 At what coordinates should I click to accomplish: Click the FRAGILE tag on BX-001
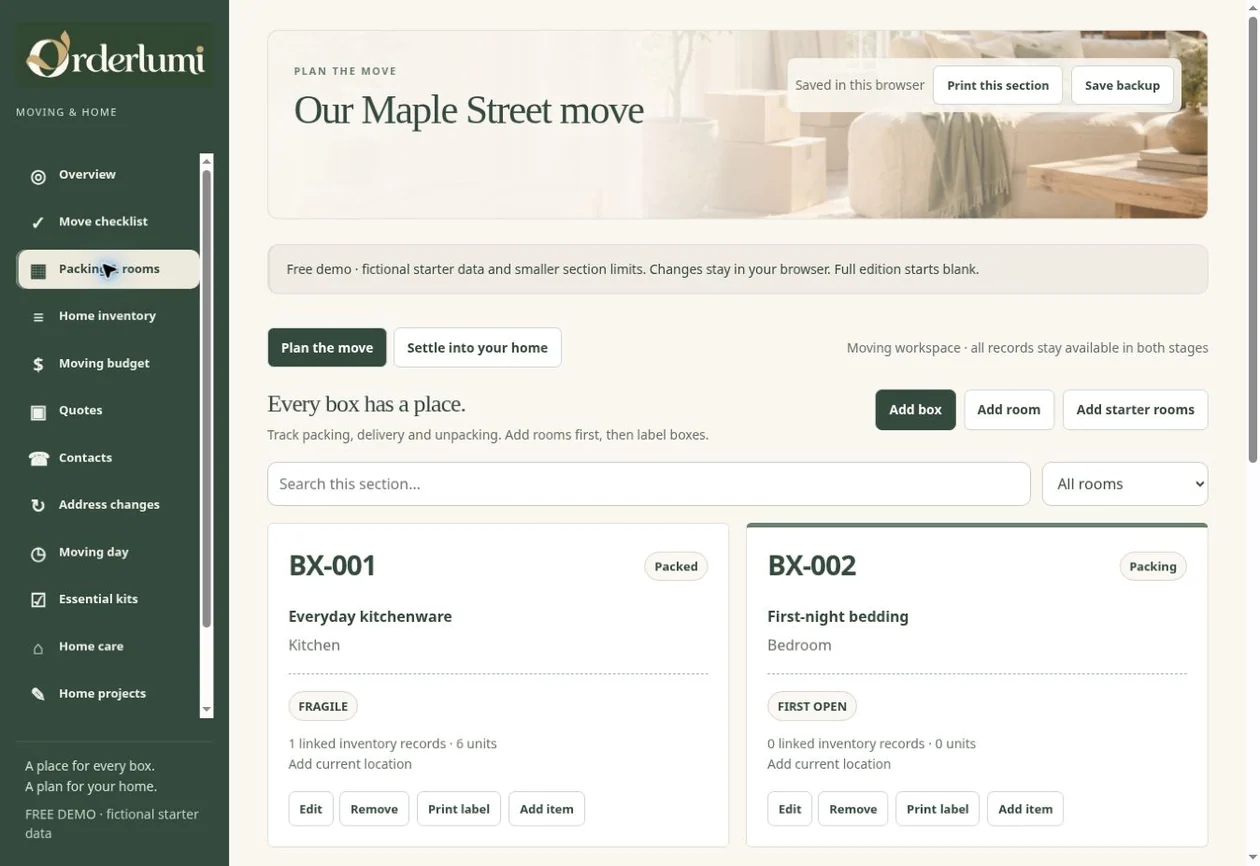click(x=323, y=706)
